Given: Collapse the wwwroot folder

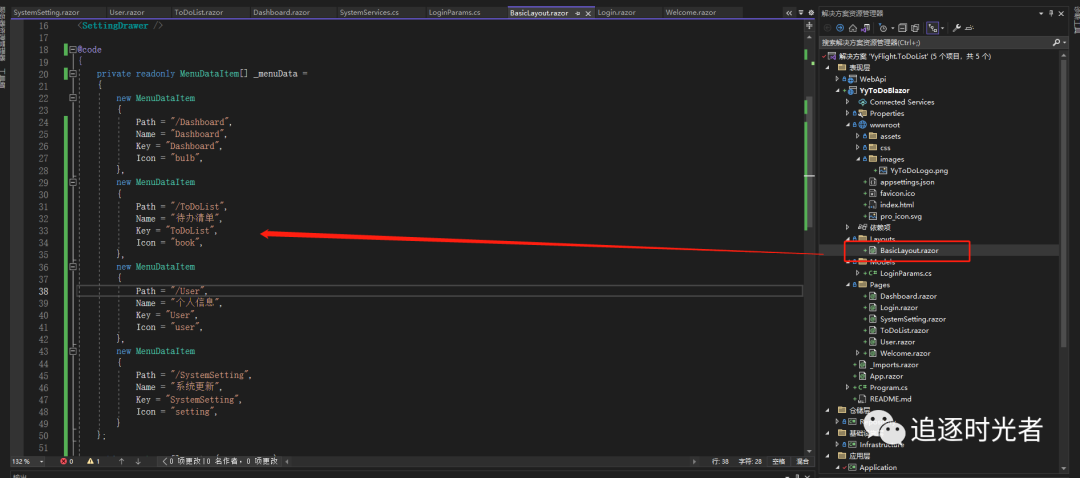Looking at the screenshot, I should click(x=848, y=125).
